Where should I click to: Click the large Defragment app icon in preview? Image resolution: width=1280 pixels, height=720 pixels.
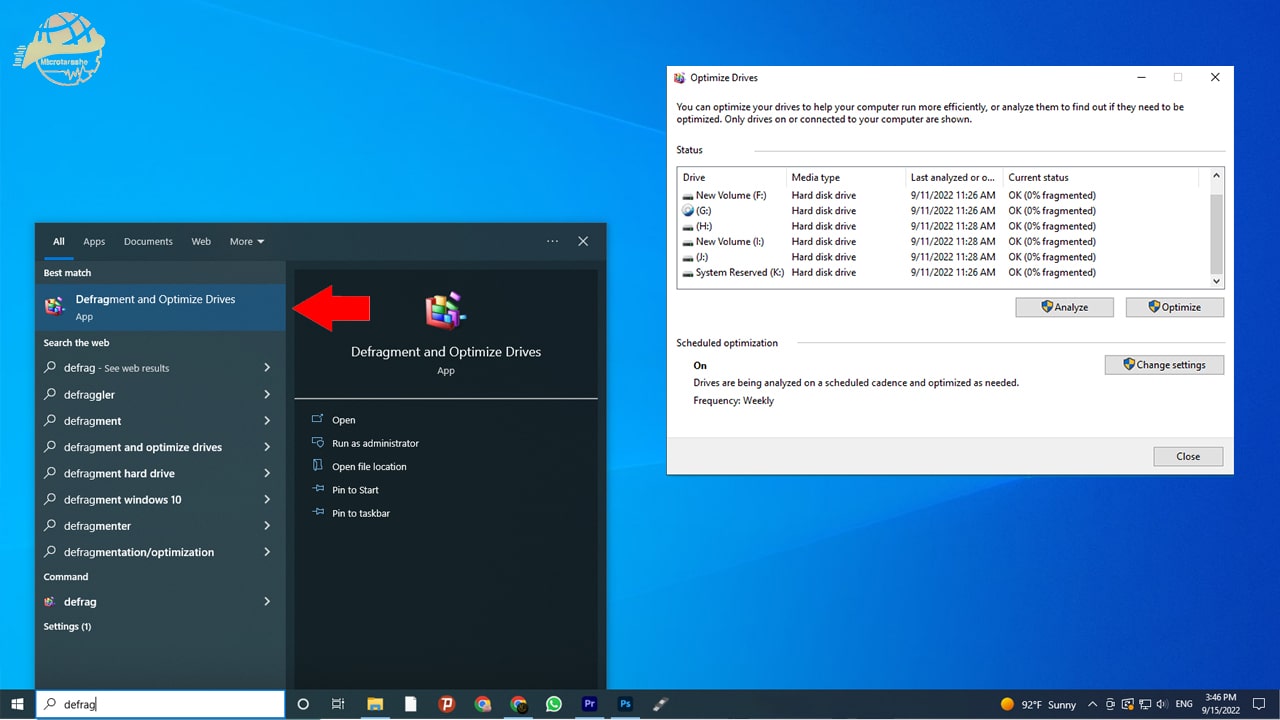446,312
